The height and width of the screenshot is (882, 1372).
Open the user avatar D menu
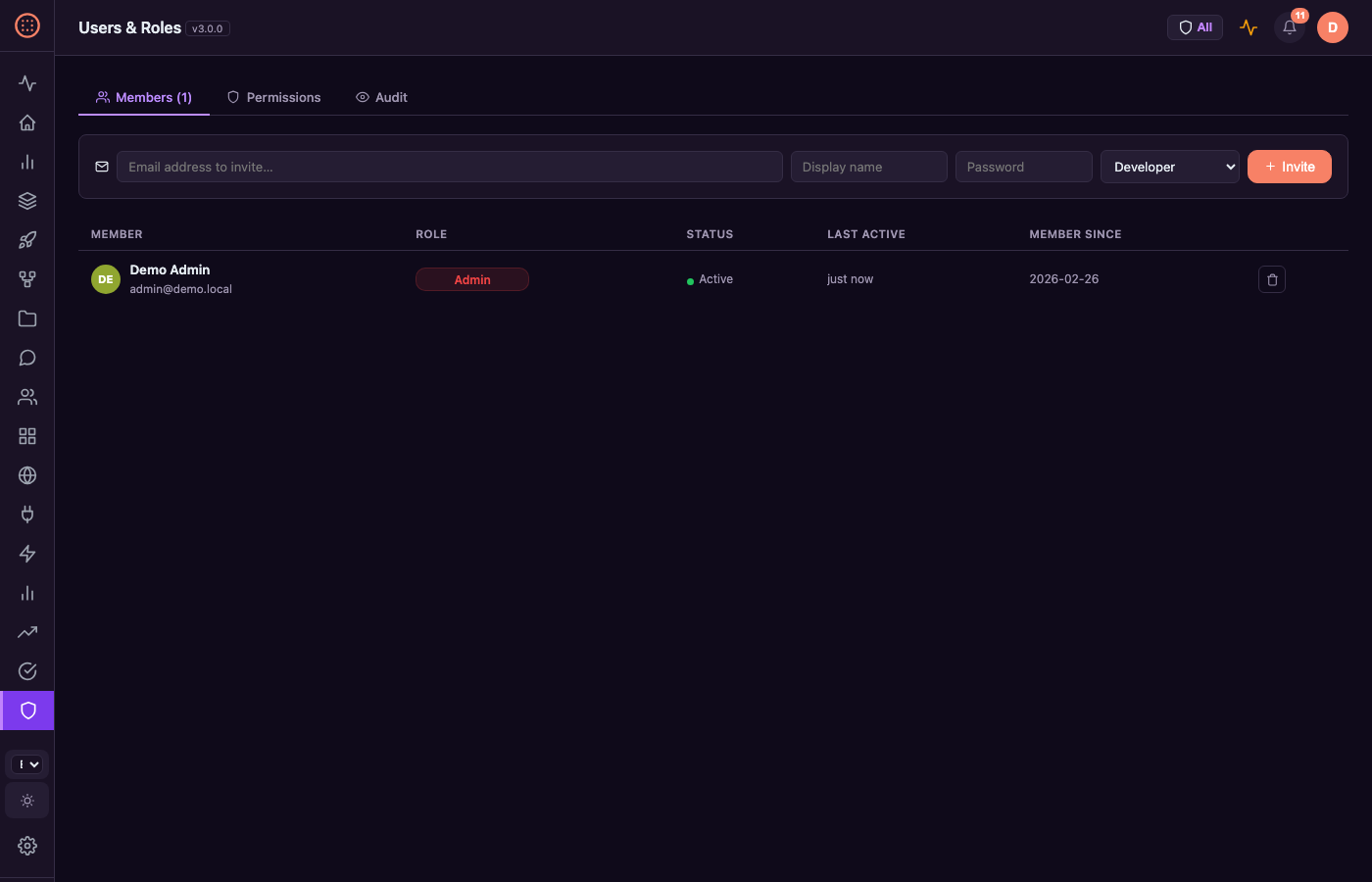(1333, 27)
